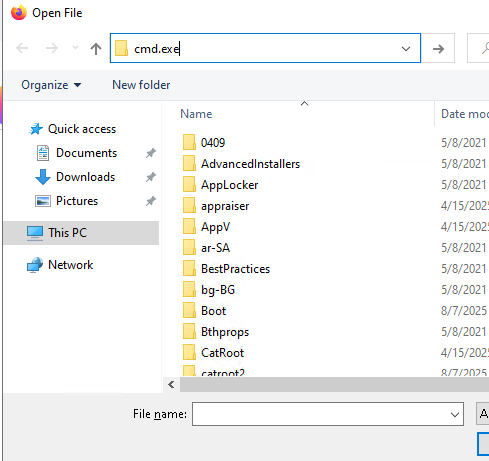Select the CatRoot folder
The height and width of the screenshot is (461, 489).
[x=222, y=353]
